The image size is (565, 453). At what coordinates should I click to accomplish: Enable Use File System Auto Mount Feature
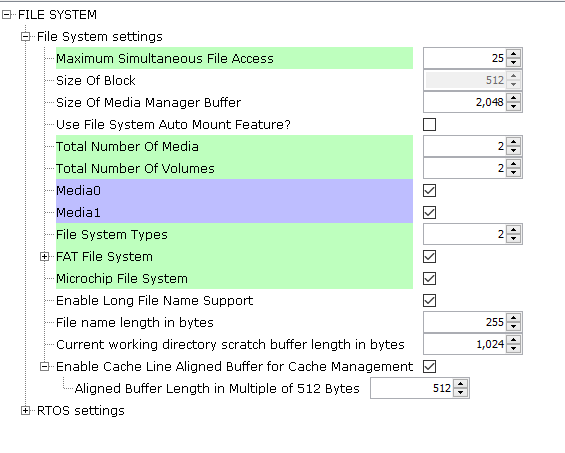pyautogui.click(x=430, y=125)
